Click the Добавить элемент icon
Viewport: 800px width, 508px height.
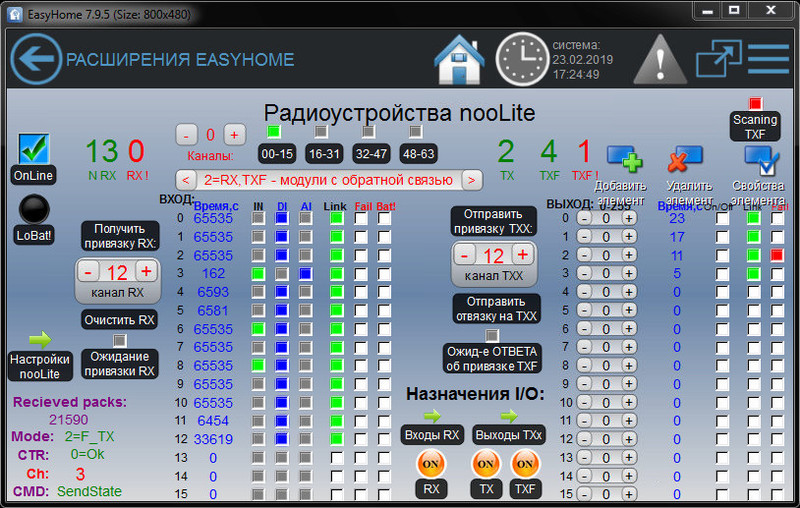tap(624, 160)
